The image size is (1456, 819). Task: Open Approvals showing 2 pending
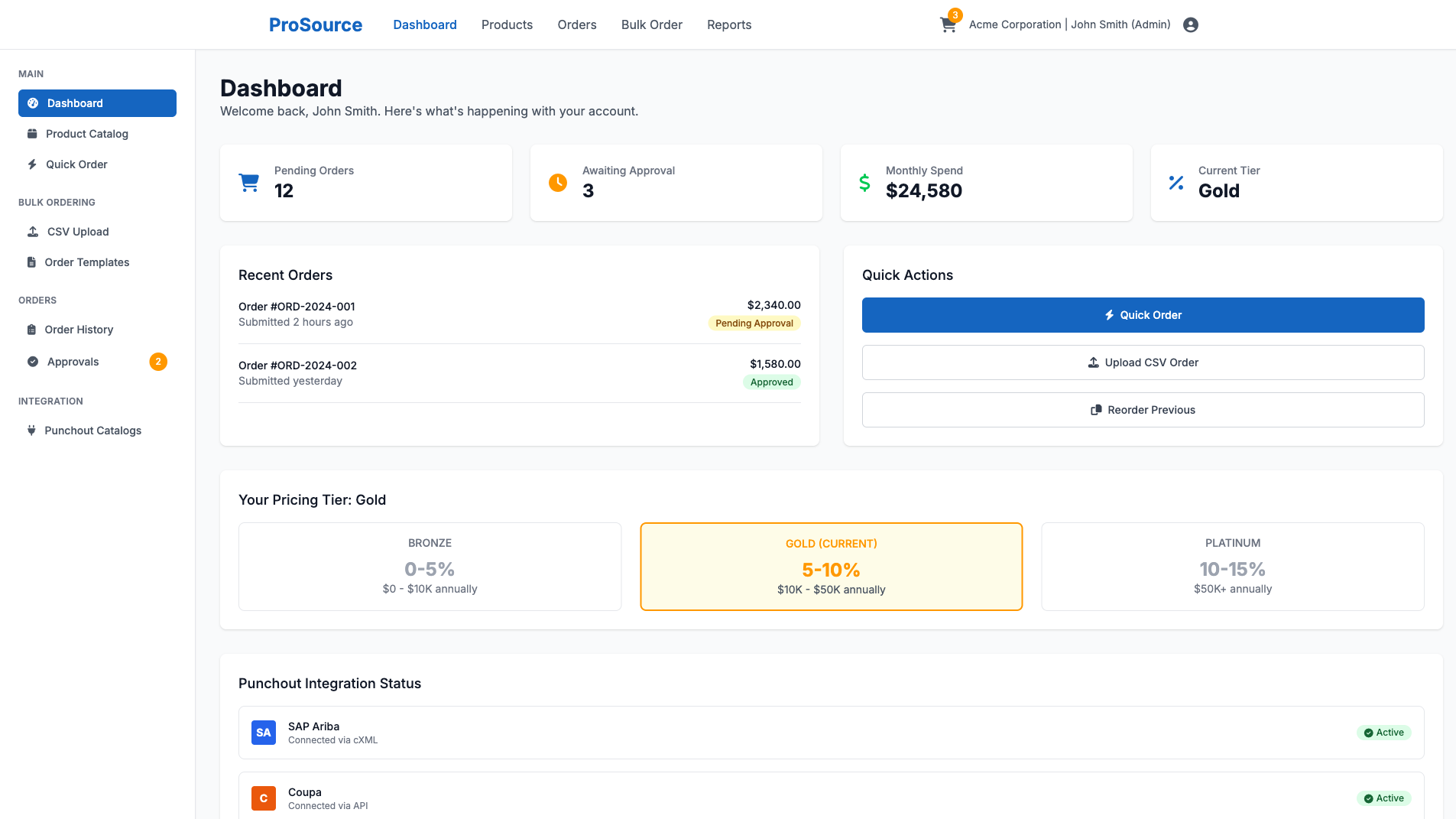(72, 361)
